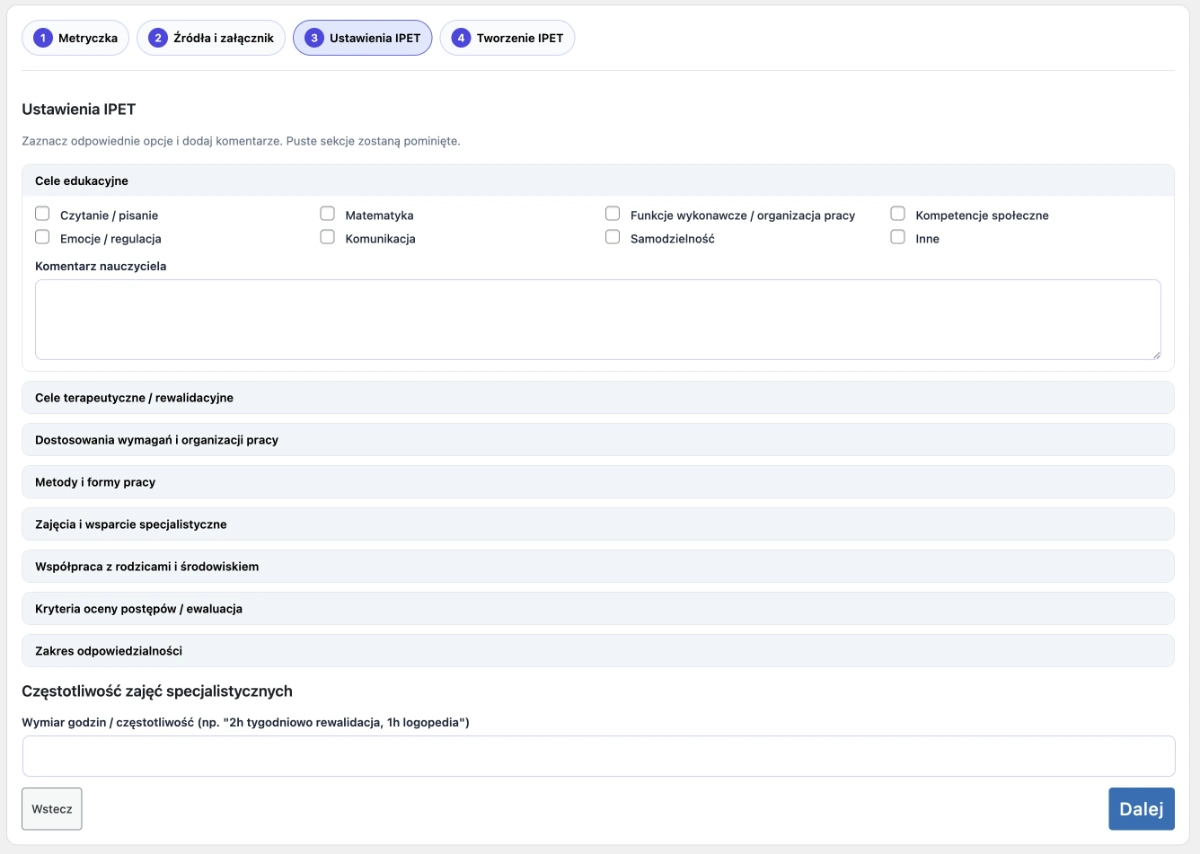Viewport: 1200px width, 854px height.
Task: Enable the Matematyka checkbox
Action: click(327, 214)
